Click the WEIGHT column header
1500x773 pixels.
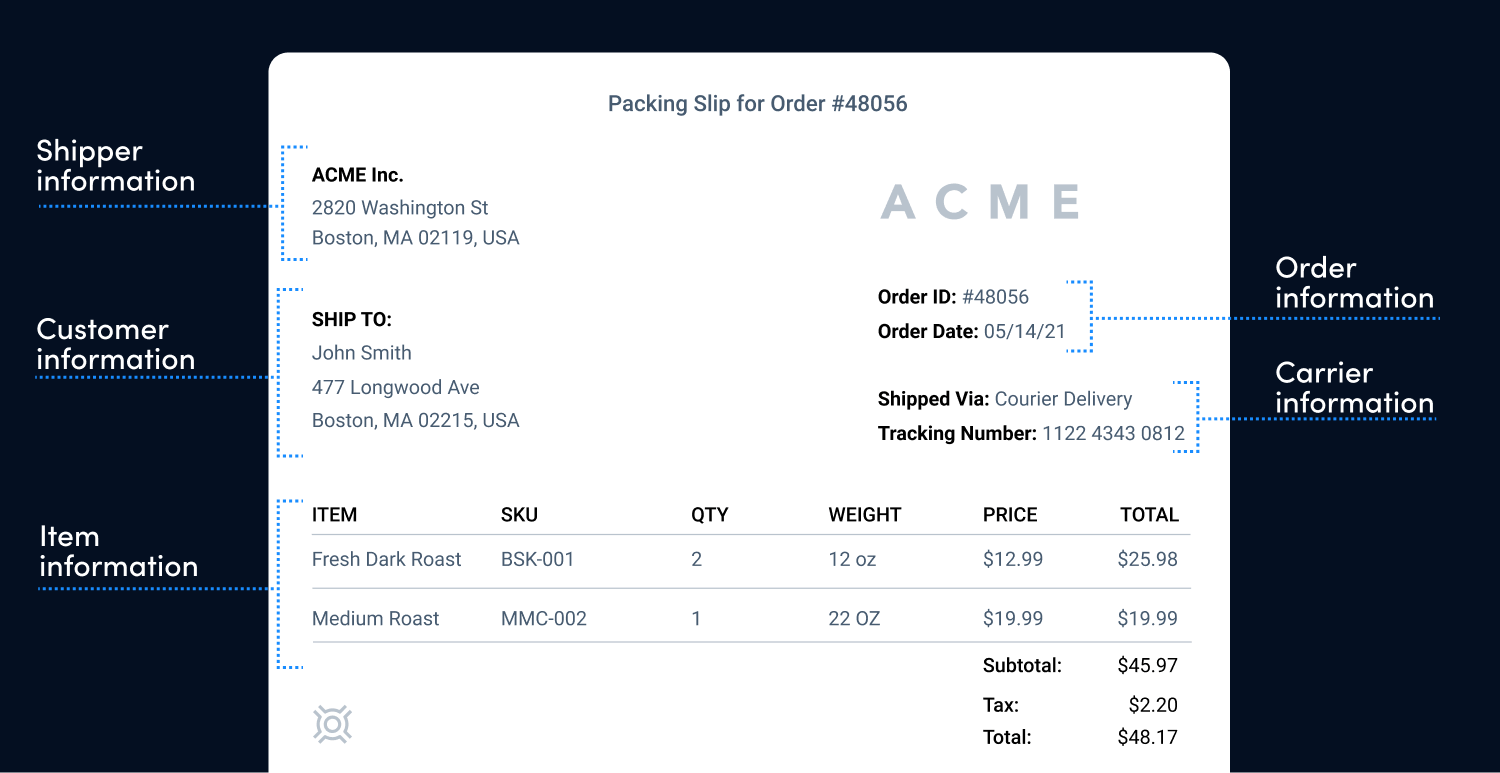pyautogui.click(x=865, y=515)
